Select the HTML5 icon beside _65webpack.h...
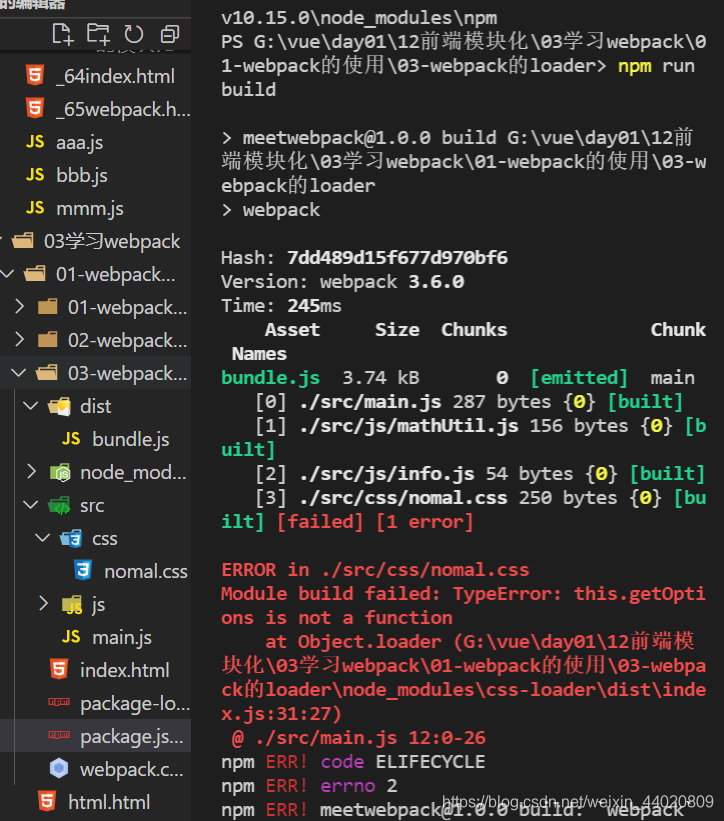The image size is (724, 821). click(x=35, y=108)
